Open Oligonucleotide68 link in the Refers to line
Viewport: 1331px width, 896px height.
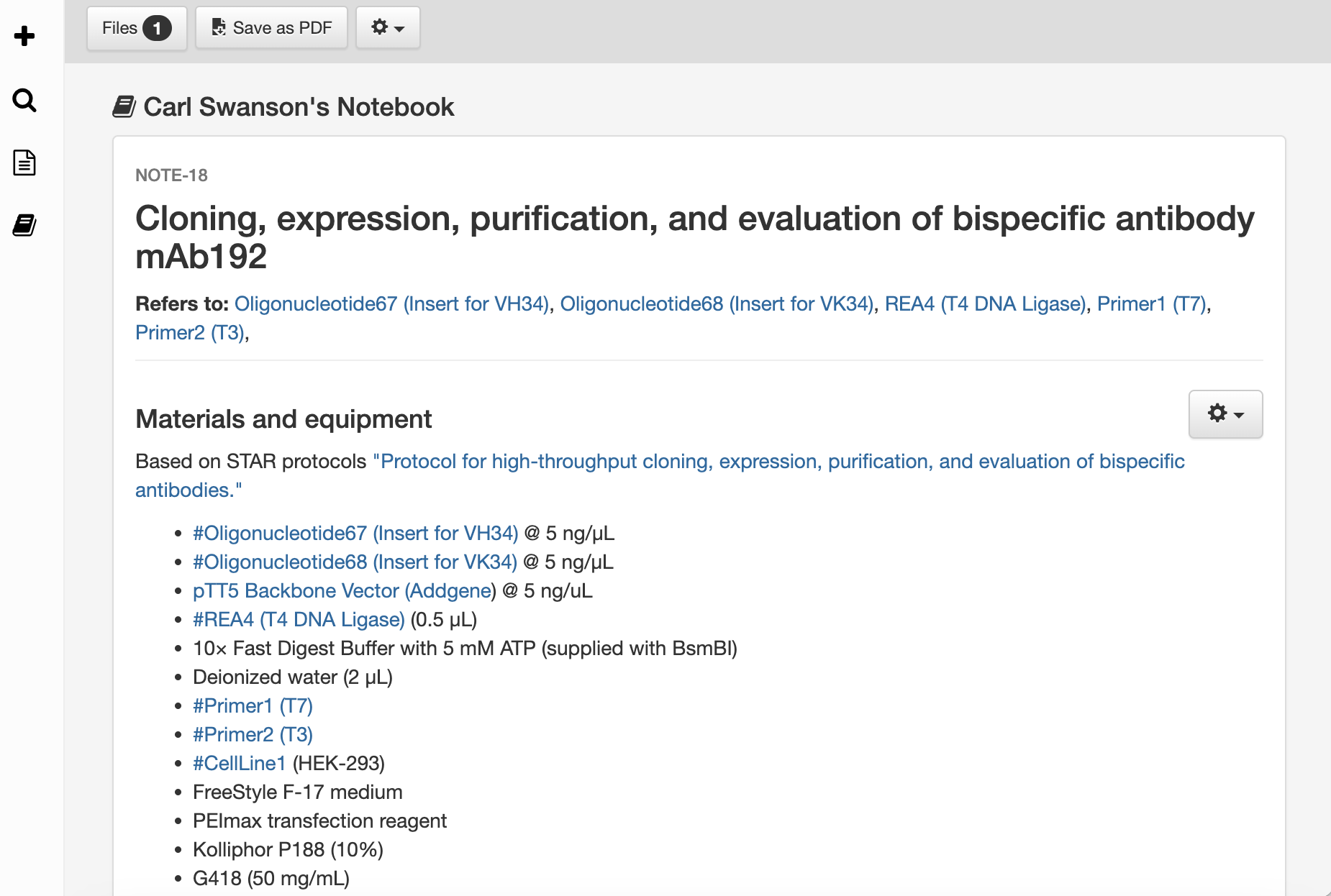coord(717,304)
